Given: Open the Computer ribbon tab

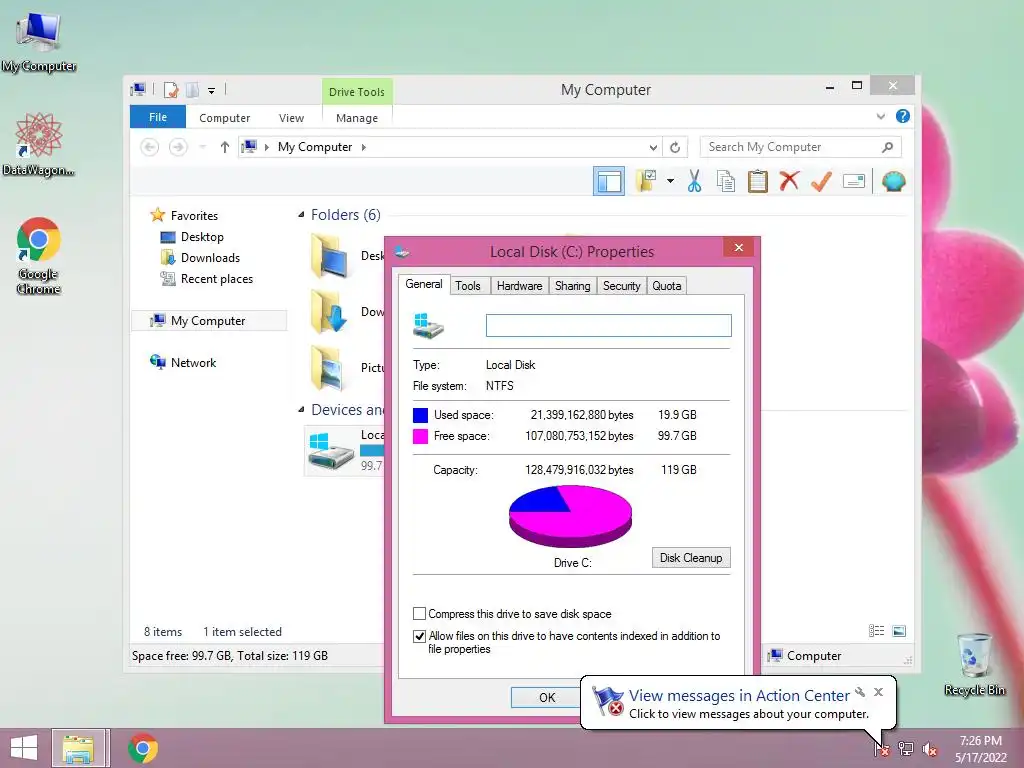Looking at the screenshot, I should tap(225, 118).
